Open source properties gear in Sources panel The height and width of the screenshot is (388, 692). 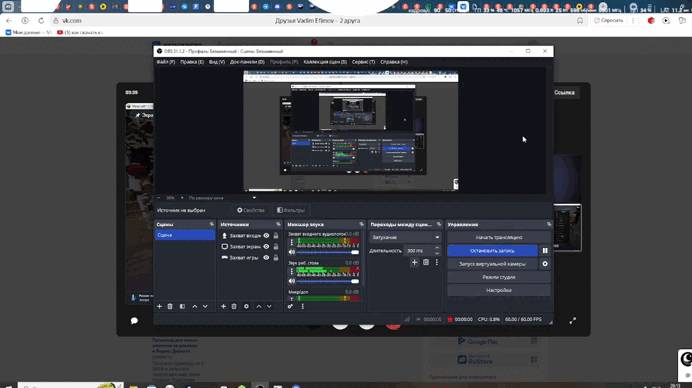pyautogui.click(x=246, y=306)
